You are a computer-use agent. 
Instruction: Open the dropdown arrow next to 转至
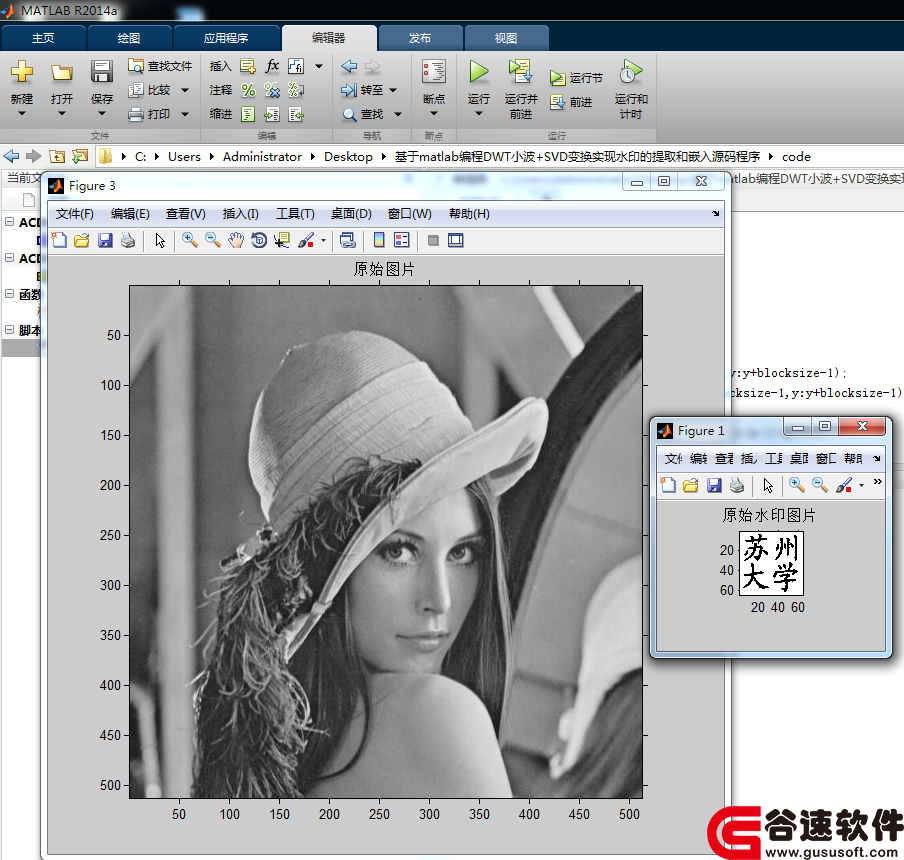[x=393, y=90]
